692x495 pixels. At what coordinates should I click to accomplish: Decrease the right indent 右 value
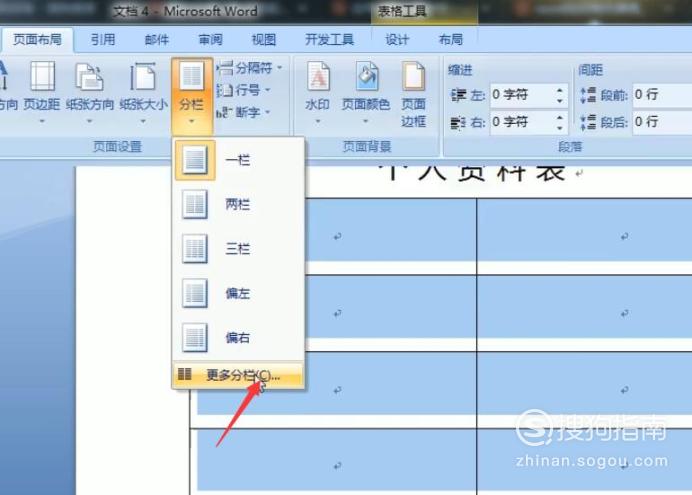[x=560, y=128]
